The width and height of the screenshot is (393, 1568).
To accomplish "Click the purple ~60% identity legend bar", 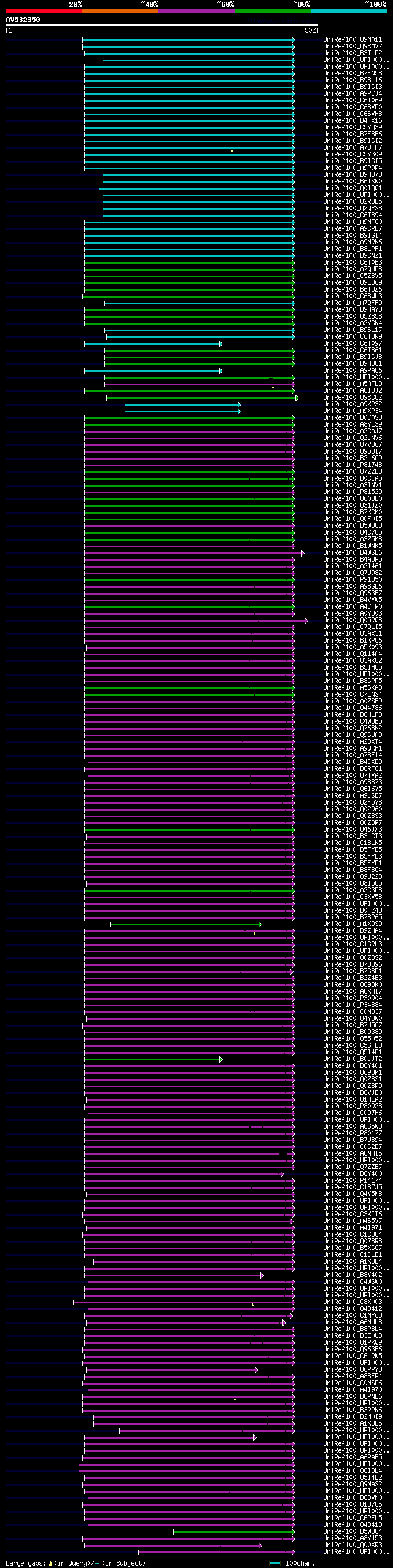I will click(x=196, y=11).
